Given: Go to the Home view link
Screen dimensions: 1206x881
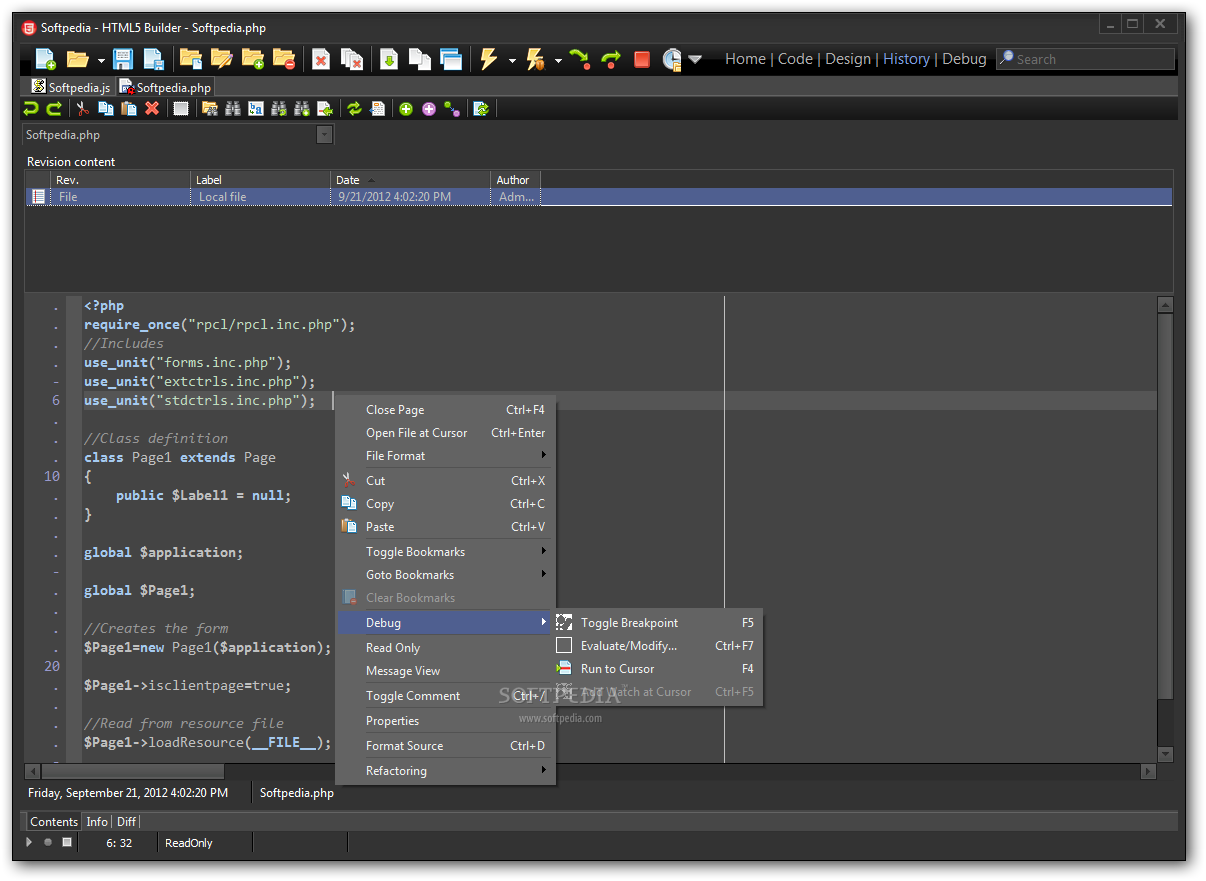Looking at the screenshot, I should [745, 59].
